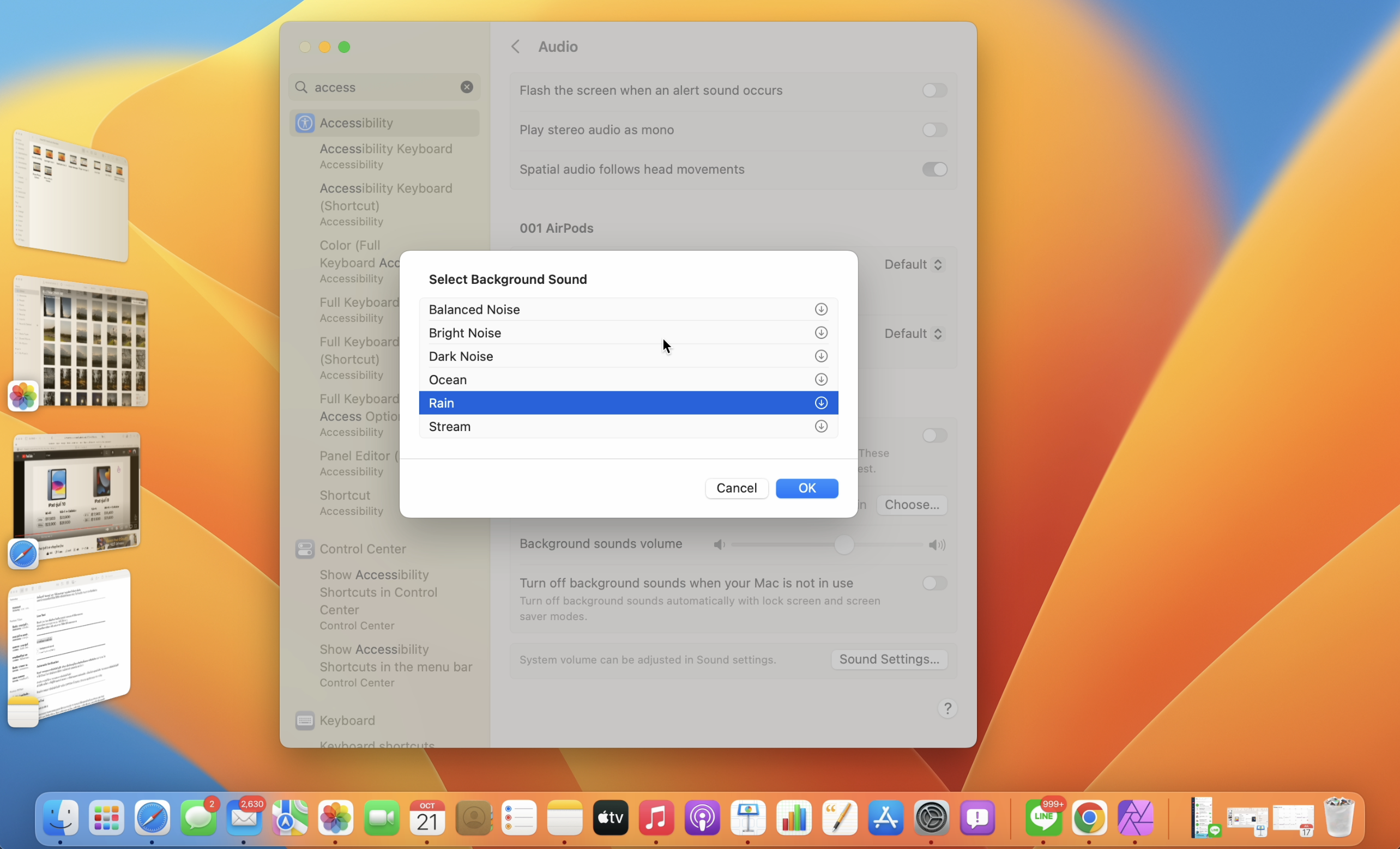Screen dimensions: 1400x849
Task: Open first Default popup under AirPods
Action: [914, 265]
